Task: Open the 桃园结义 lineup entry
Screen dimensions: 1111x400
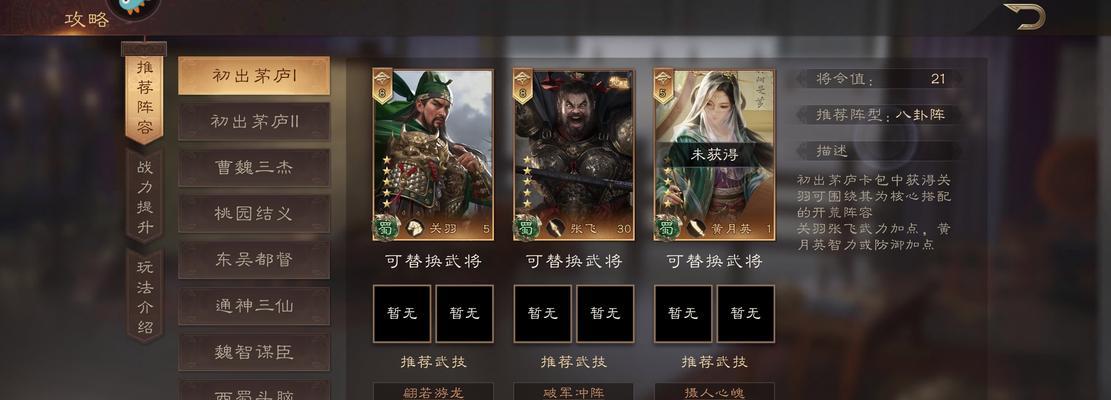Action: point(254,214)
